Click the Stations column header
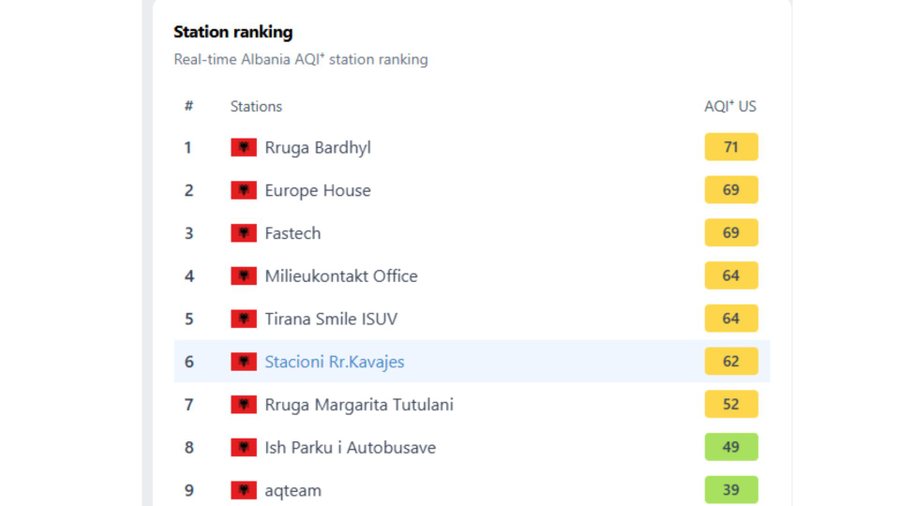Viewport: 900px width, 506px height. (256, 106)
